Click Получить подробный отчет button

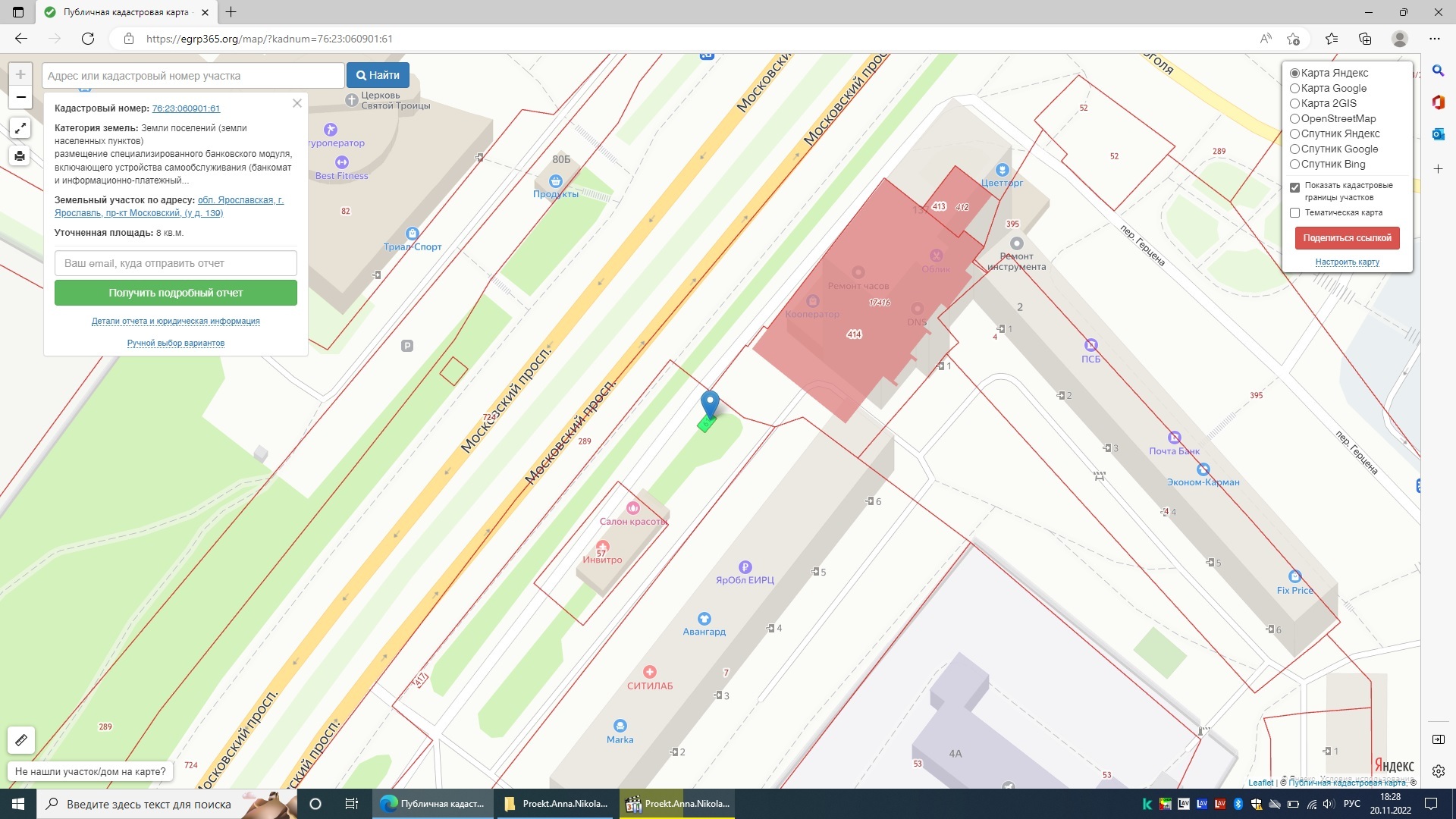point(176,292)
